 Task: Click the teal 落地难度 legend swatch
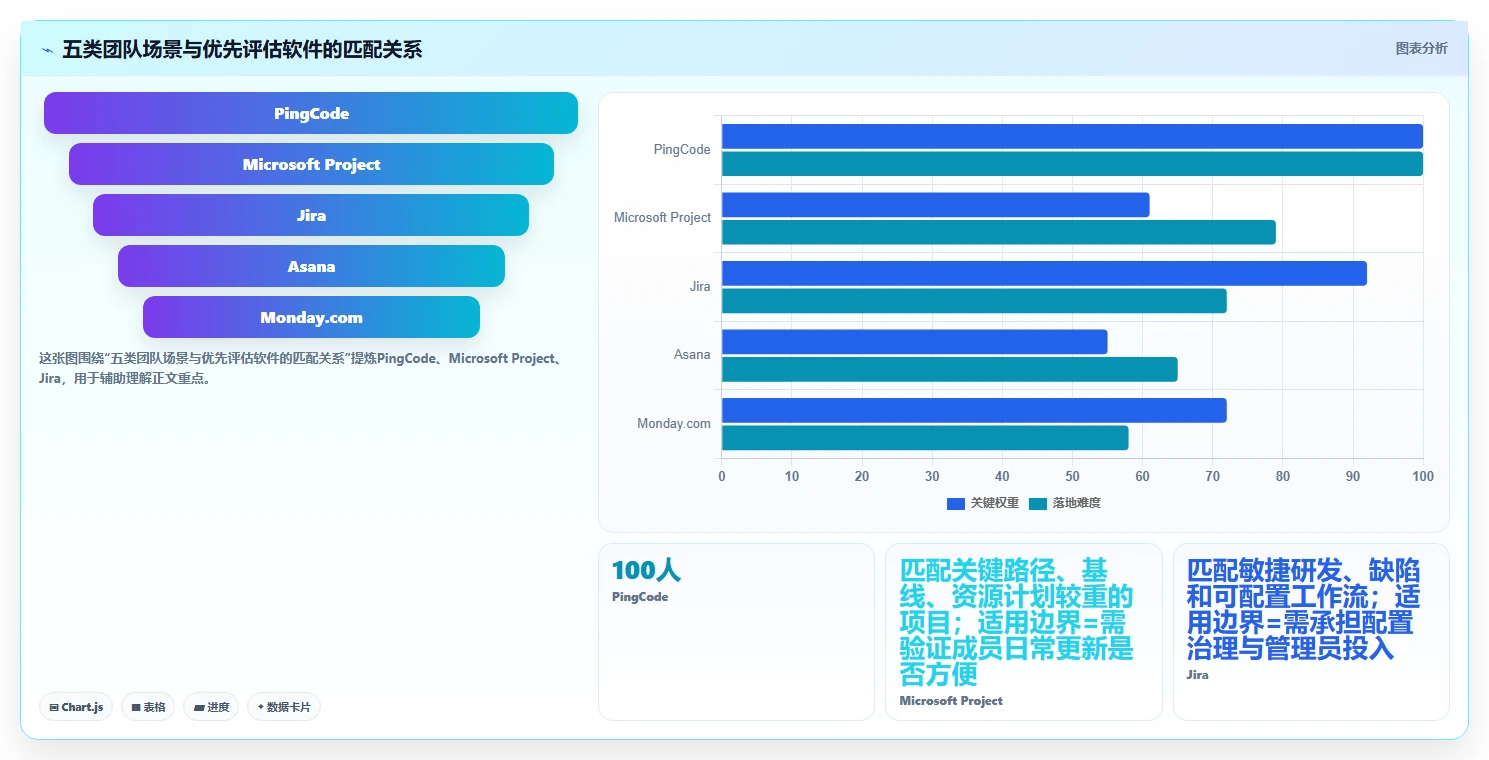[1038, 503]
